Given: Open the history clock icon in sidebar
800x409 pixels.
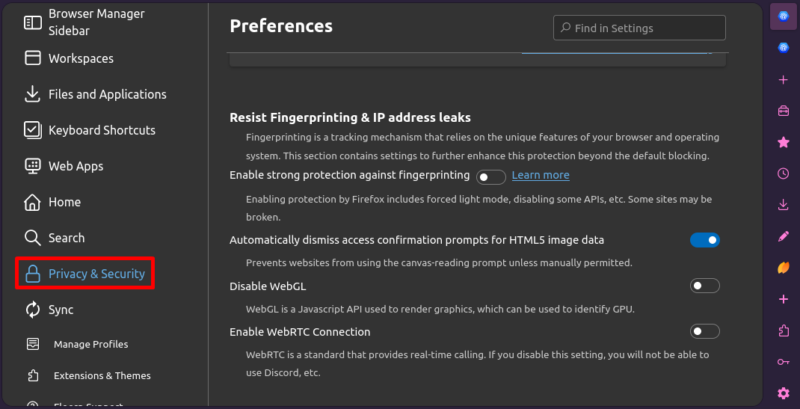Looking at the screenshot, I should 783,174.
